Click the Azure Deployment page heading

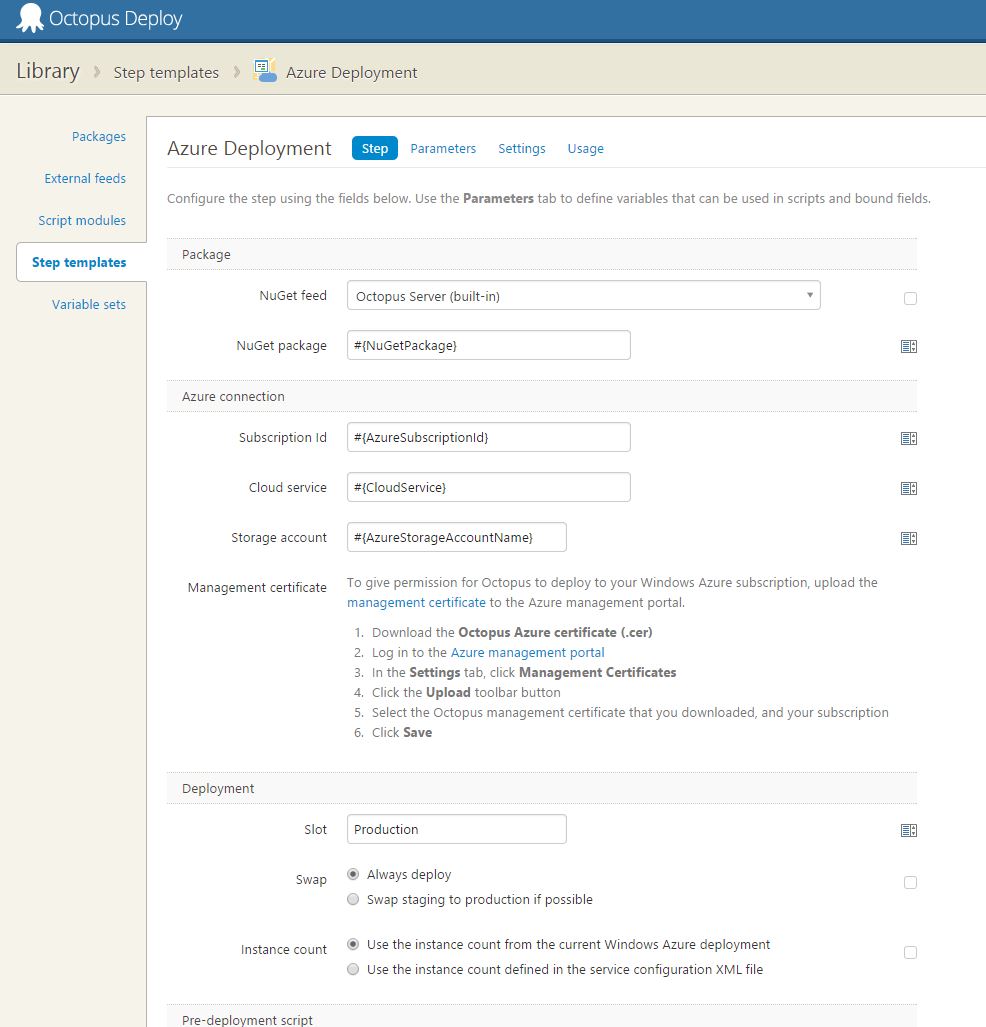click(x=250, y=149)
